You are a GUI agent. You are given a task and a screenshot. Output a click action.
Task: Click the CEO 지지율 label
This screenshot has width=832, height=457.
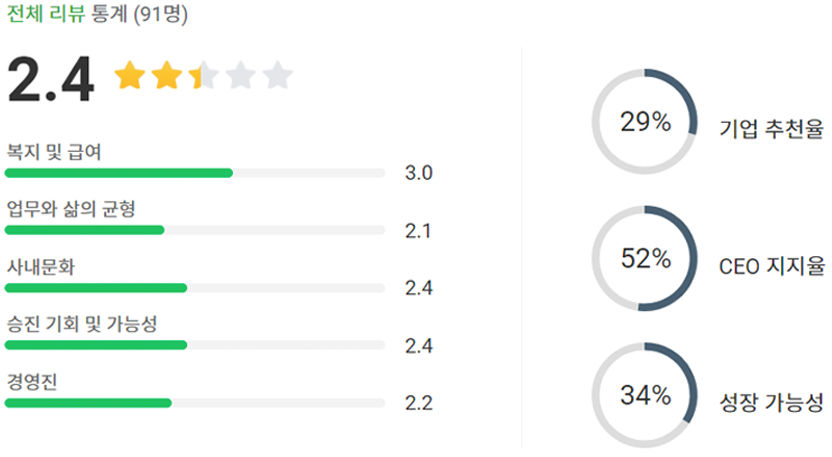771,266
